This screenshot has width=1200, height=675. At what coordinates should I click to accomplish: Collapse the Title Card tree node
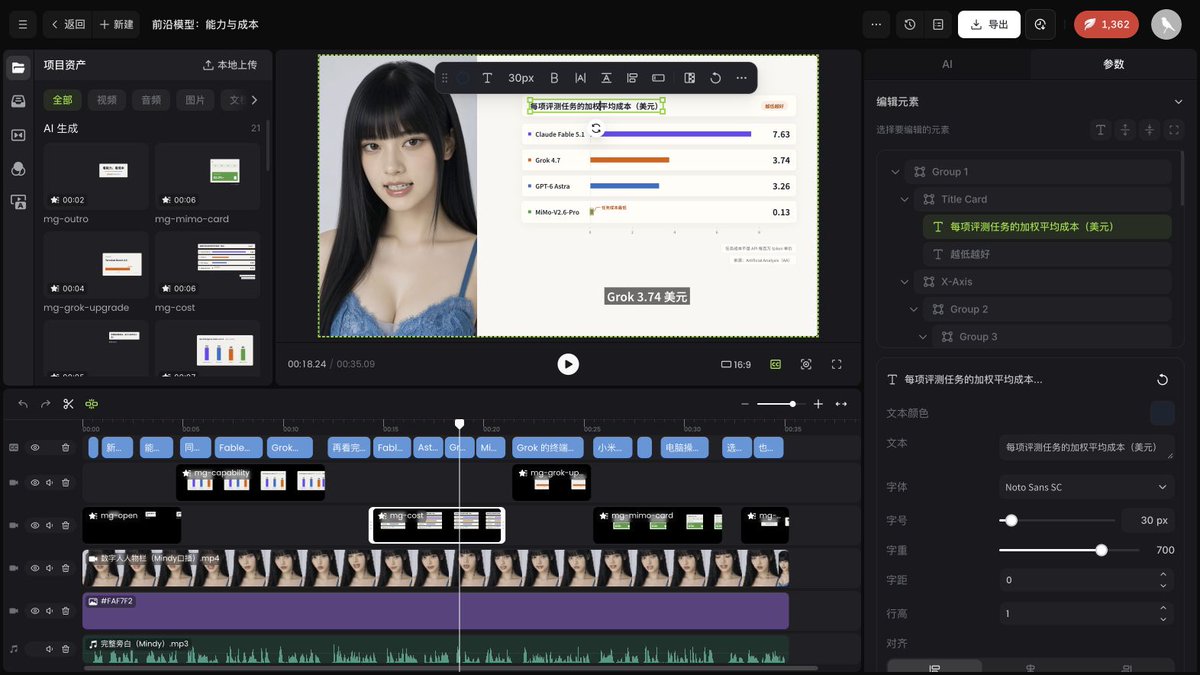coord(905,199)
